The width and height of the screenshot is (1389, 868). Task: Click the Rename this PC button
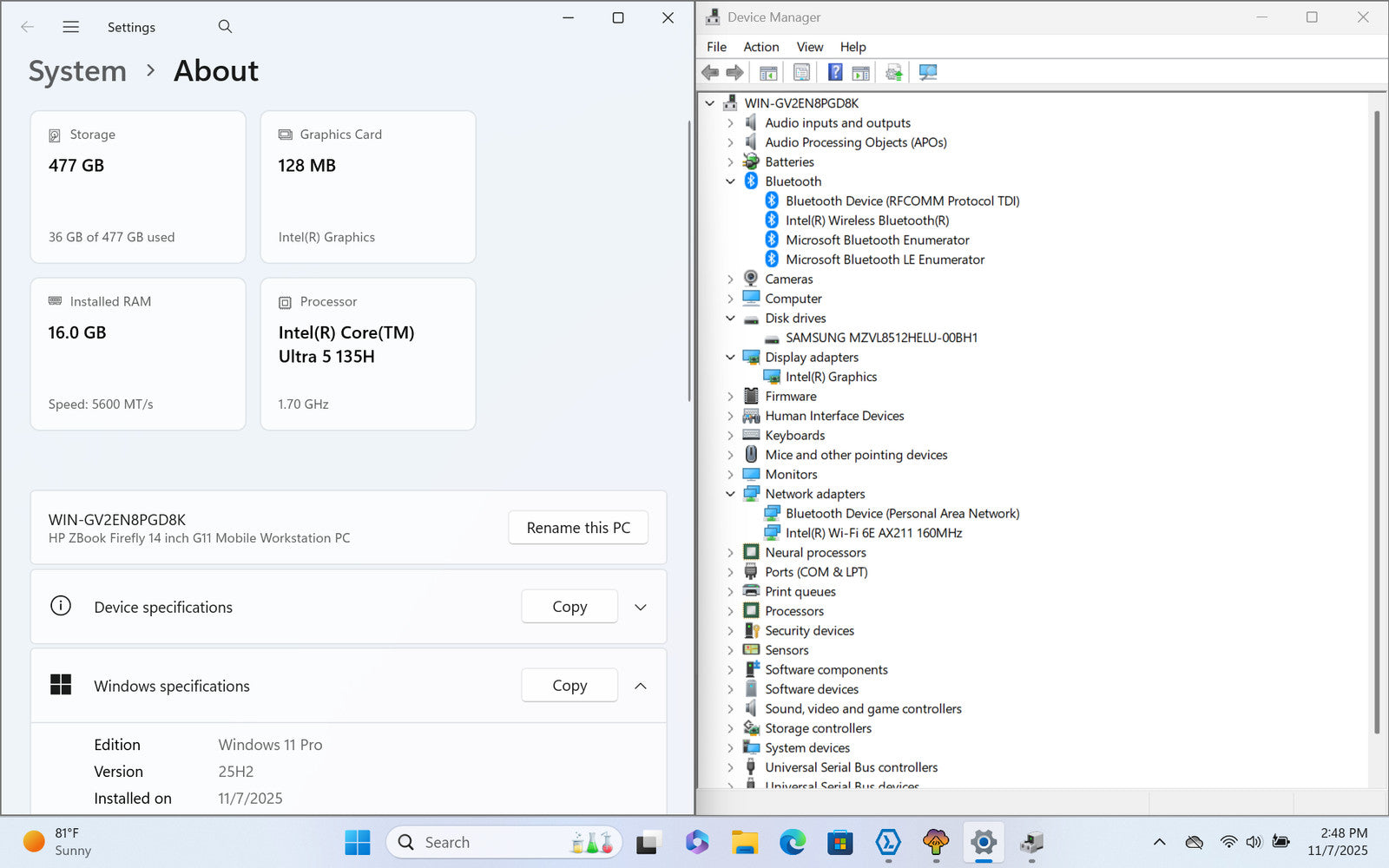(x=578, y=528)
